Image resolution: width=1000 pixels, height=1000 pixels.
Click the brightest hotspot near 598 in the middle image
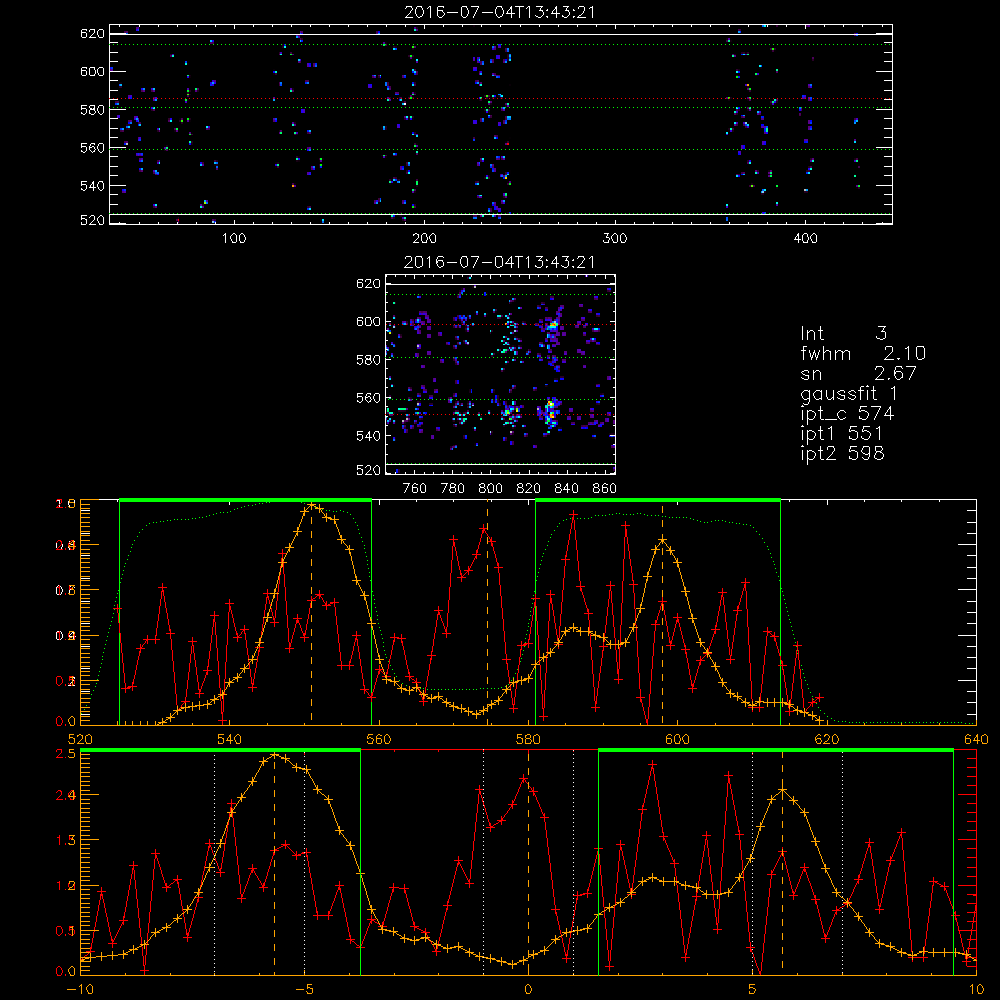pos(552,325)
